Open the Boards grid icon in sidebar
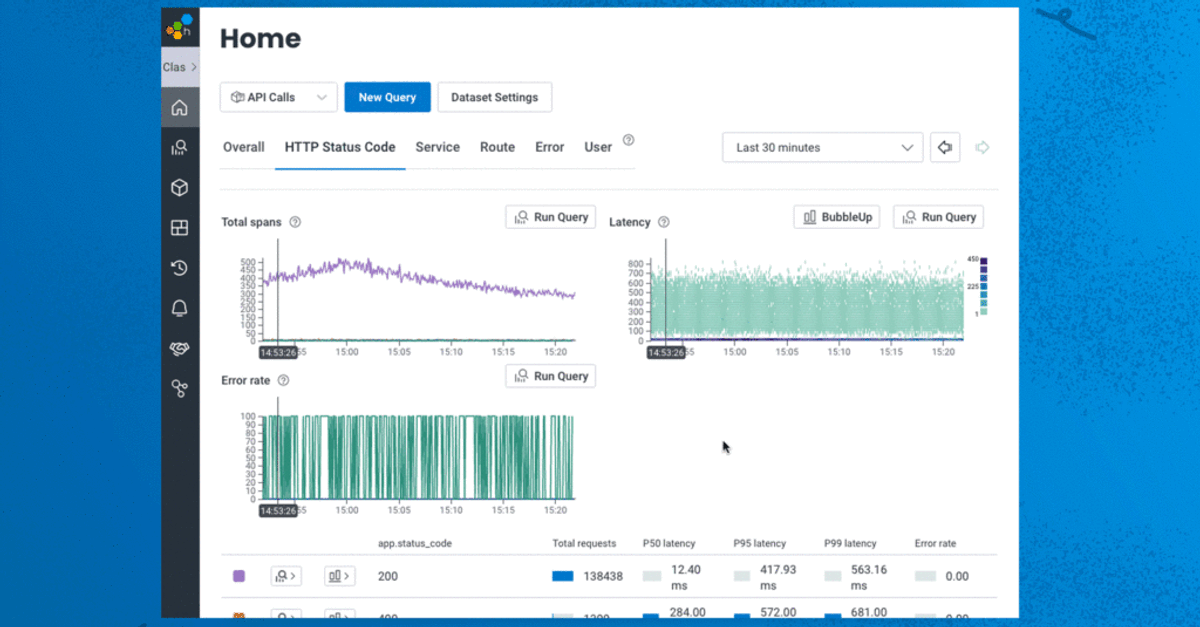The height and width of the screenshot is (627, 1200). [x=180, y=228]
